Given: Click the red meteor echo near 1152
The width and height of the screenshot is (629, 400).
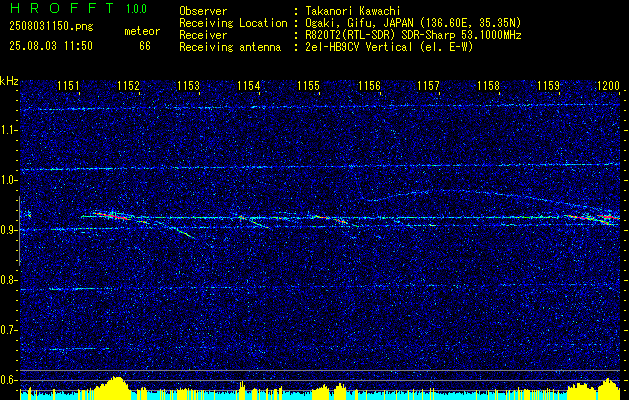Looking at the screenshot, I should point(112,216).
